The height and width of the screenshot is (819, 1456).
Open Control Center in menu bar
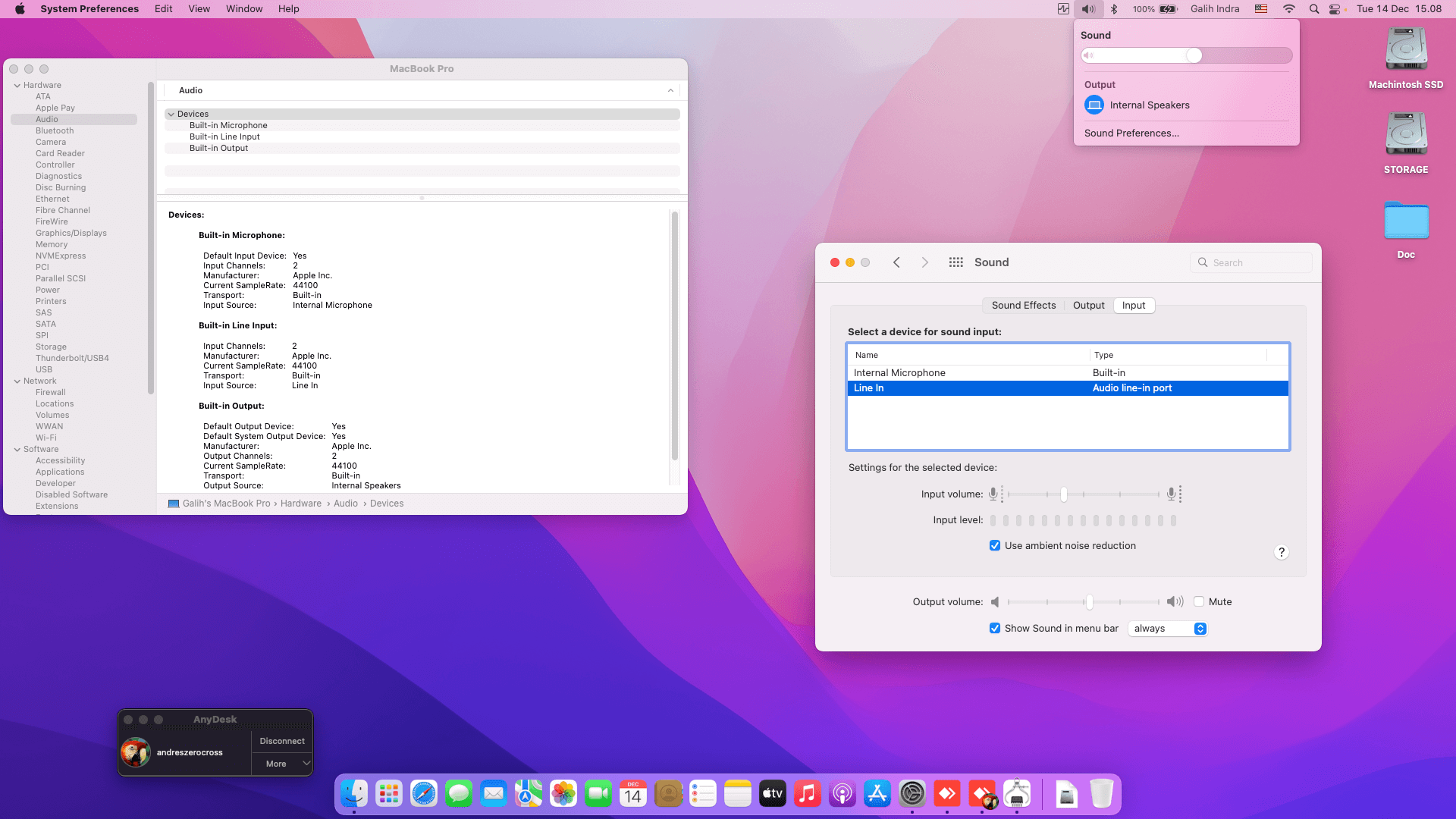1335,9
